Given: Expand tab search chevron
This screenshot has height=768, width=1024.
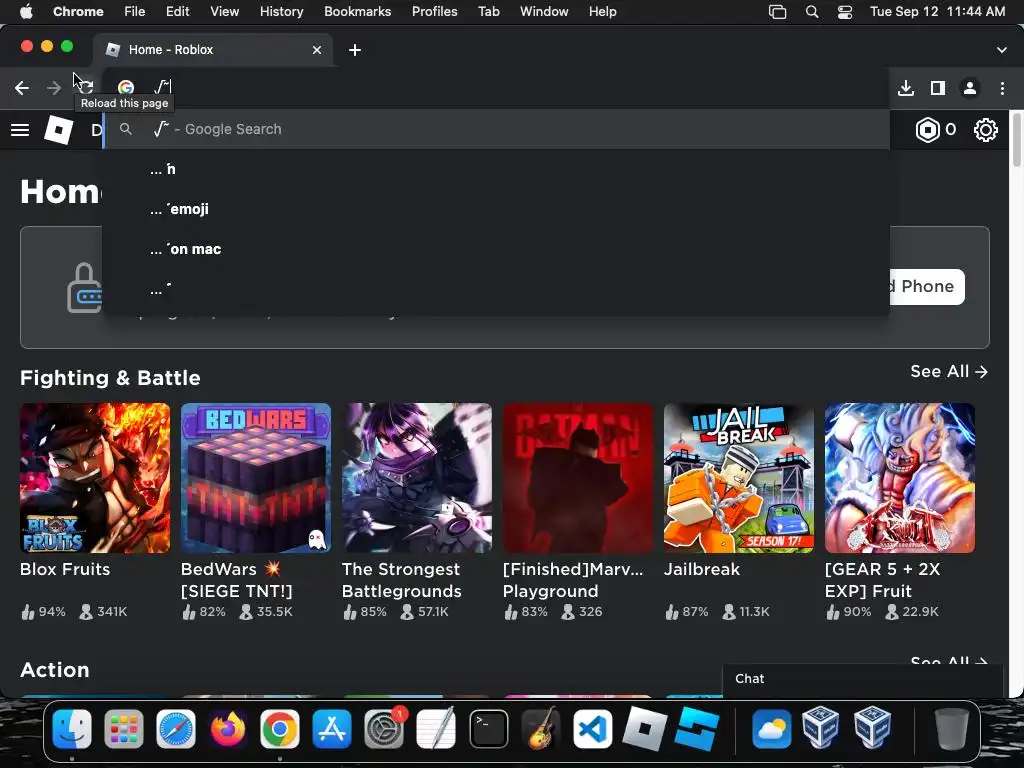Looking at the screenshot, I should pos(1002,50).
